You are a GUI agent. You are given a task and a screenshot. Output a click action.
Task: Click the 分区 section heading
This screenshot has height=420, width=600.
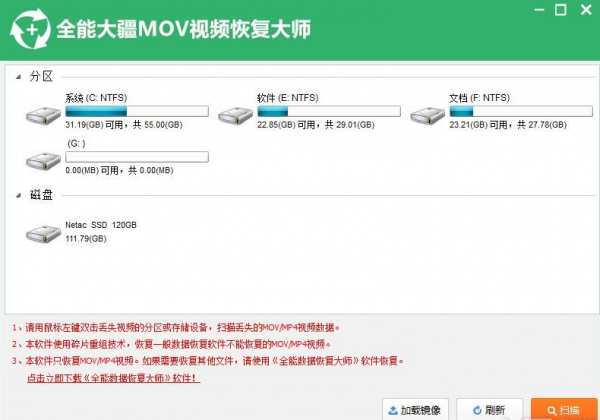tap(41, 77)
